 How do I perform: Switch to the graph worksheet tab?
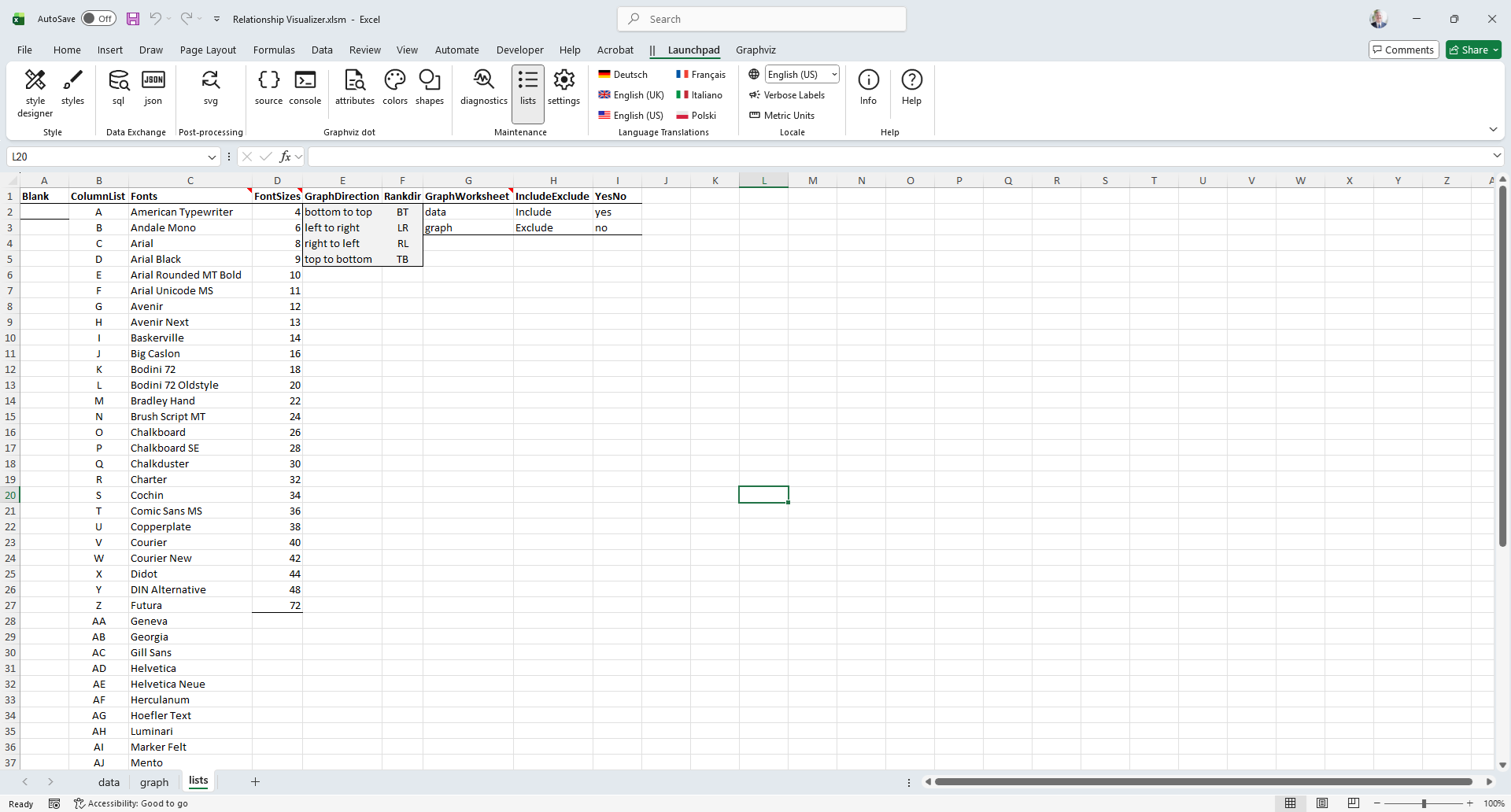[x=154, y=782]
